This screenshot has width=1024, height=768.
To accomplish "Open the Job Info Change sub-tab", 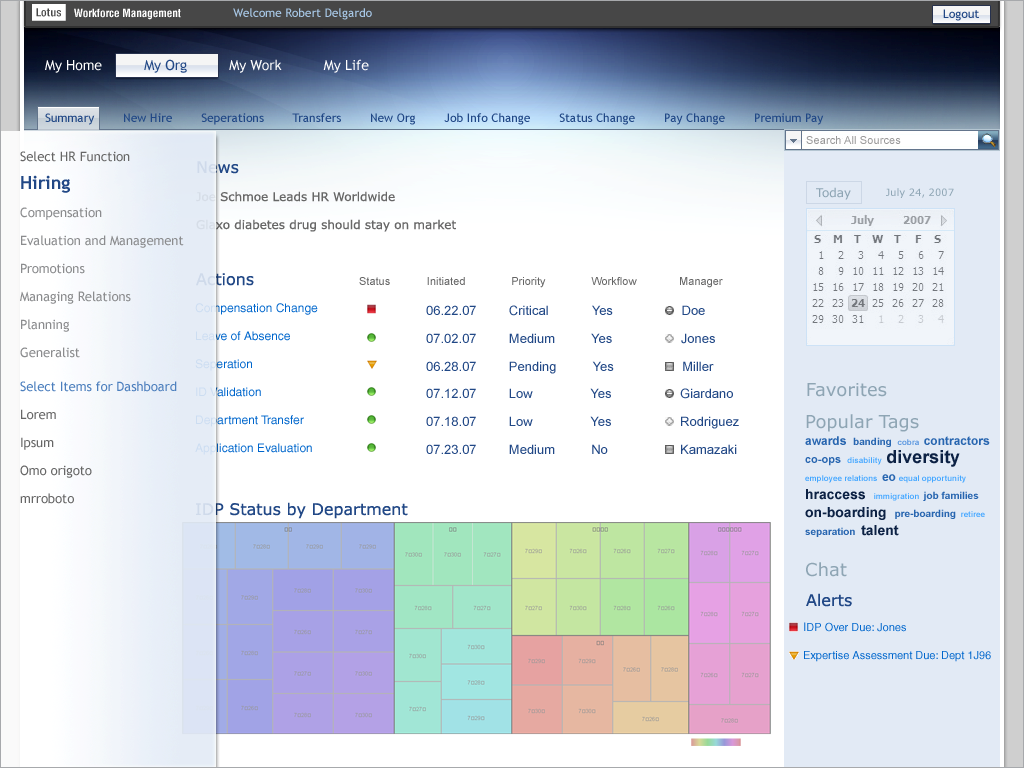I will click(487, 118).
